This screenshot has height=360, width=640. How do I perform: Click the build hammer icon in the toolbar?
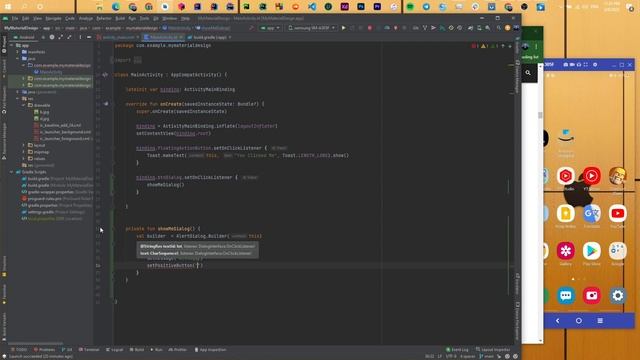tap(251, 28)
